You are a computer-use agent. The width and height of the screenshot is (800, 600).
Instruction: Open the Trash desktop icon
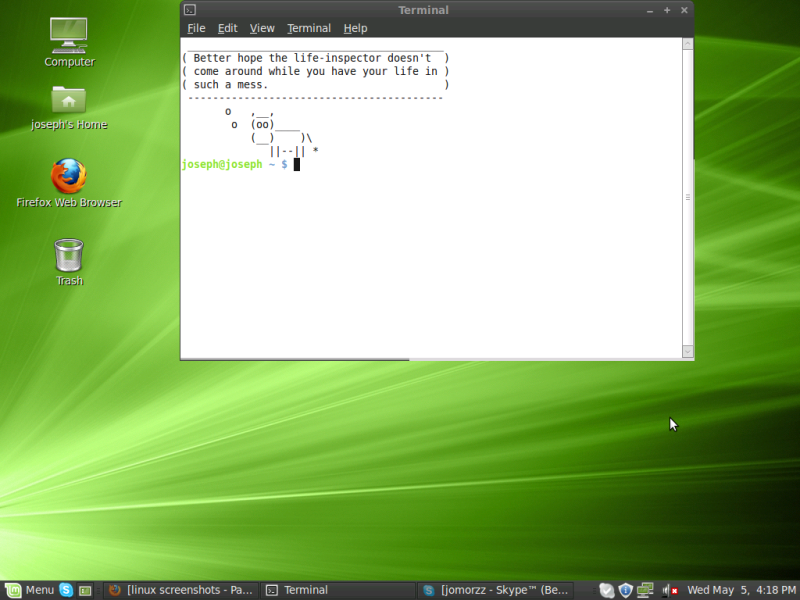point(69,256)
